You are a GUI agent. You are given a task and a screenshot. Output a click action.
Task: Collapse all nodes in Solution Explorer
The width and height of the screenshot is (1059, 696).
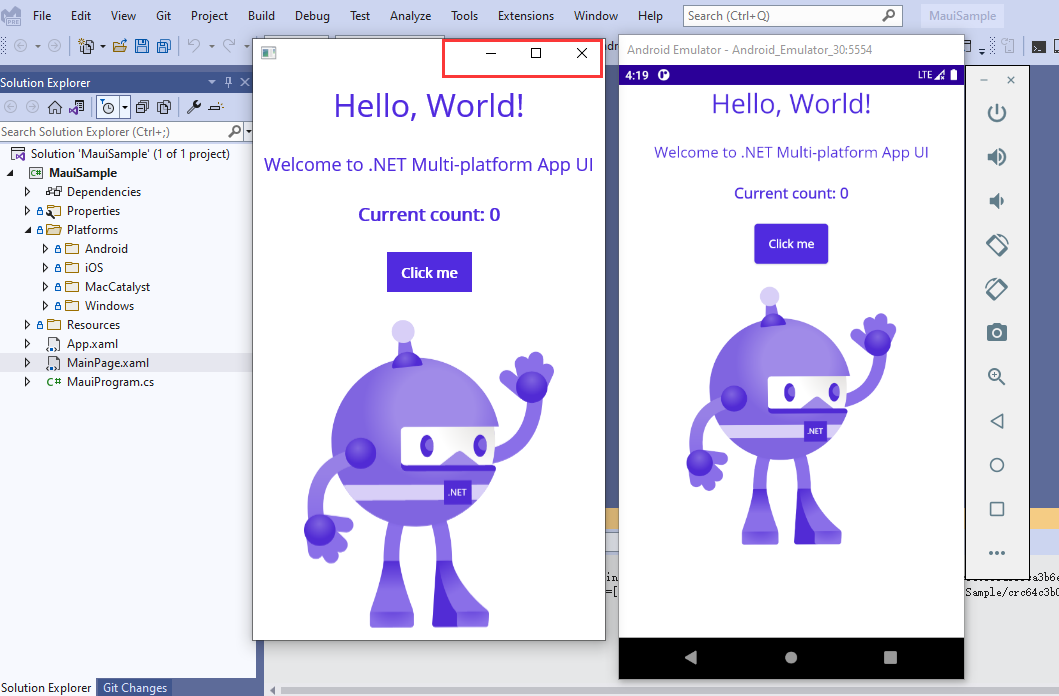tap(142, 107)
